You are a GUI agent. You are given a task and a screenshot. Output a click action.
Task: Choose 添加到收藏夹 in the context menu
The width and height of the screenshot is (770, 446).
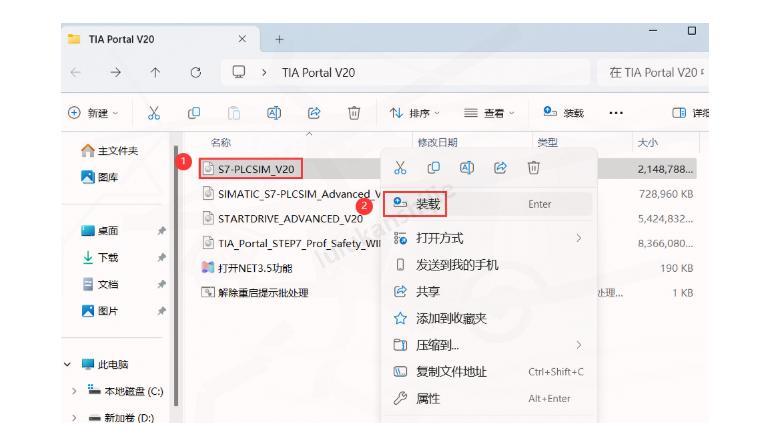[488, 318]
